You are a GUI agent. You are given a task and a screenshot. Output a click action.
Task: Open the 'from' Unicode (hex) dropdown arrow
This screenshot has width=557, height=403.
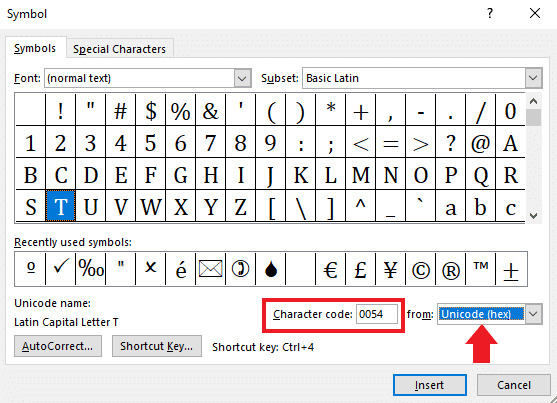click(x=533, y=314)
